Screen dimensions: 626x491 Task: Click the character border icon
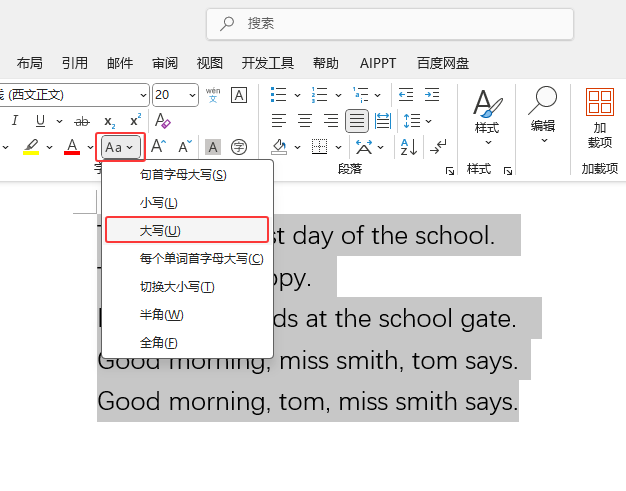[239, 95]
